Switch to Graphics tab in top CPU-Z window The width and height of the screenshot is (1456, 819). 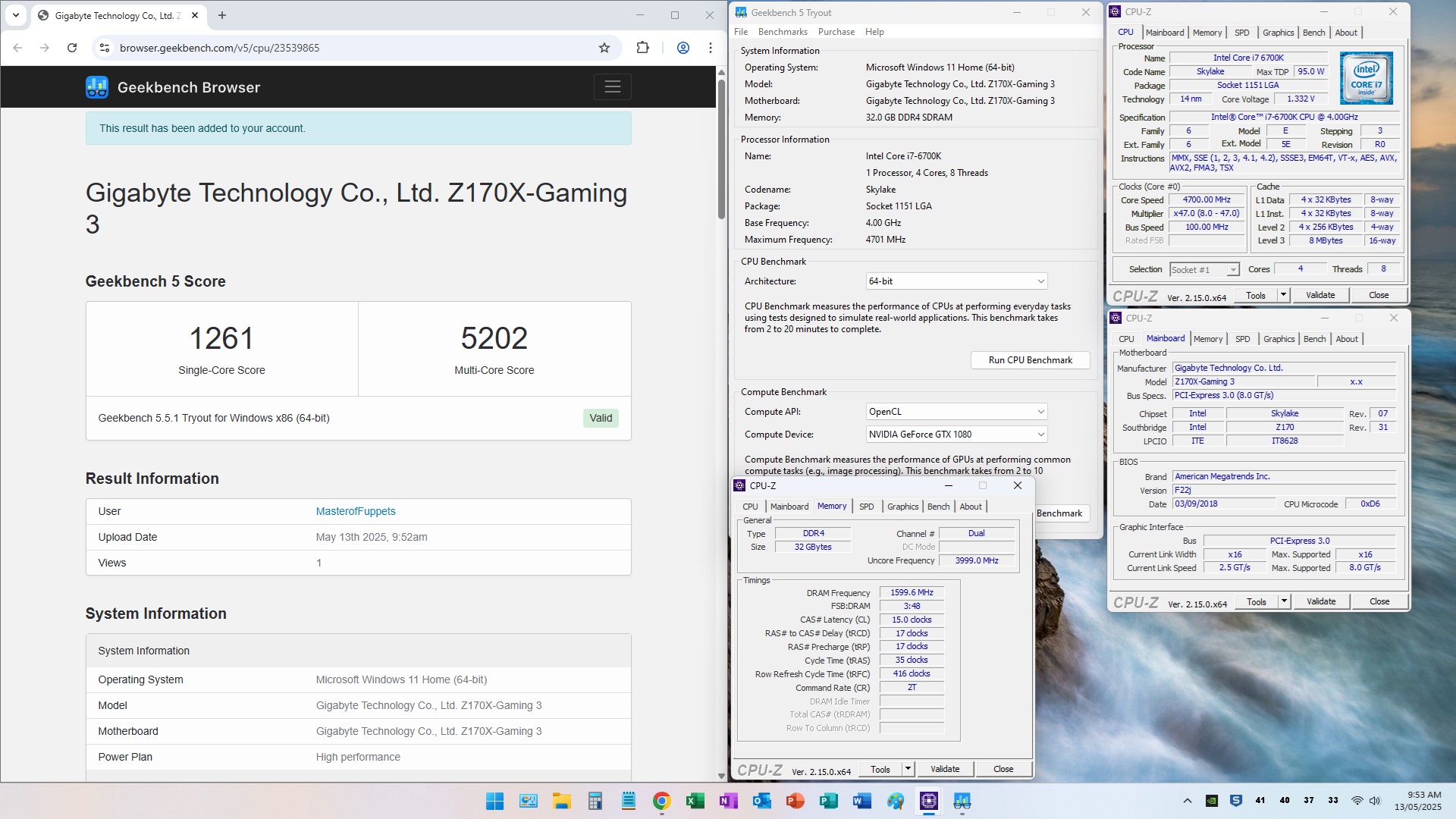(1278, 33)
